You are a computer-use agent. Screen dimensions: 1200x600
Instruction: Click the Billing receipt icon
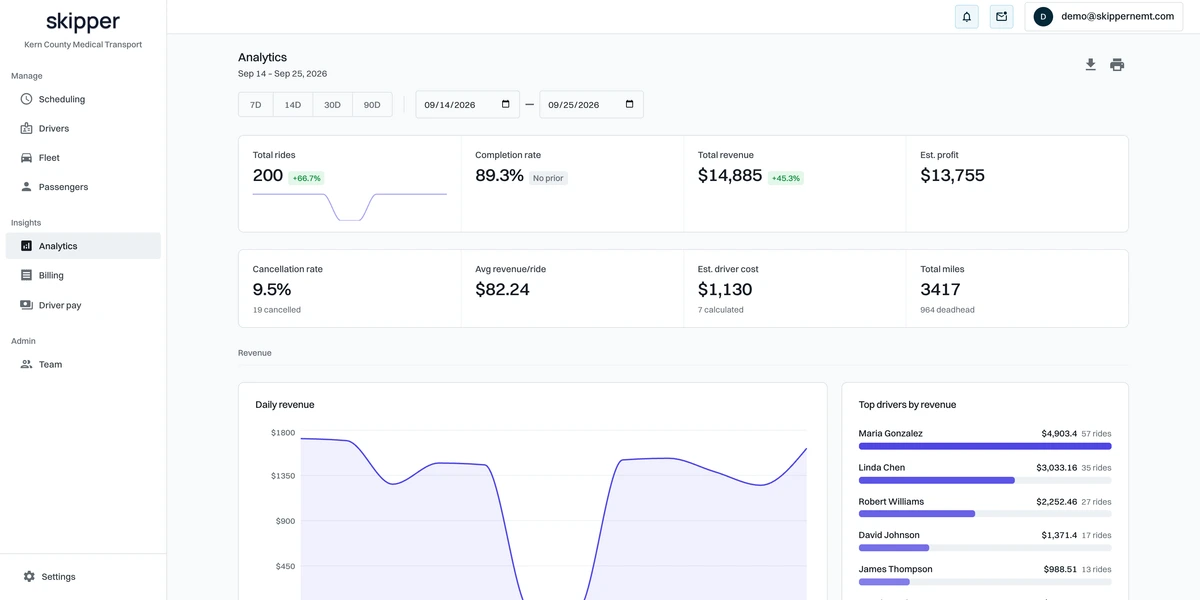coord(27,275)
